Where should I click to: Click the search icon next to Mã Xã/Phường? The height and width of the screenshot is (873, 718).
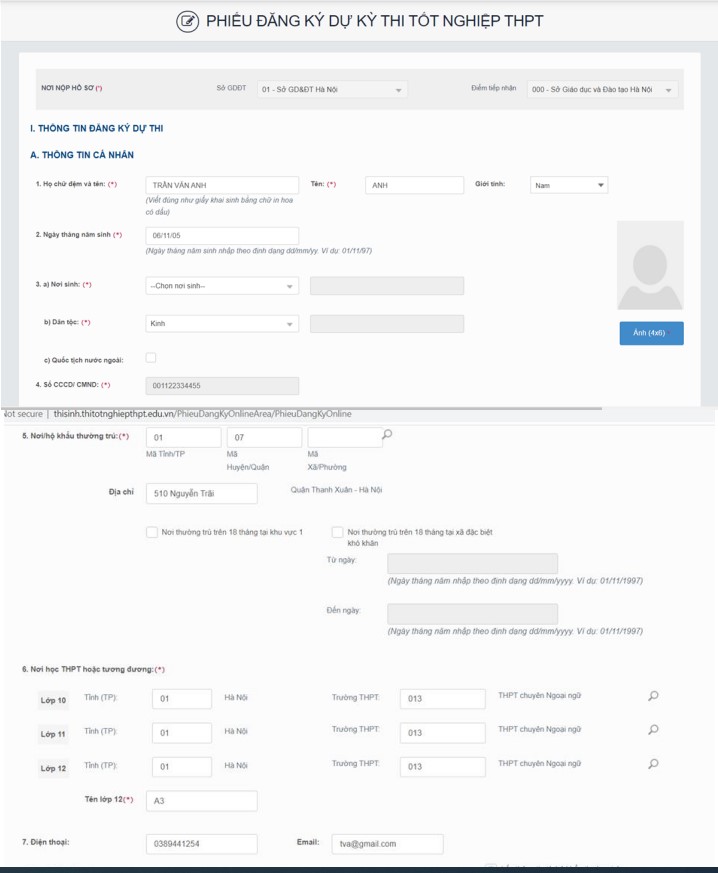coord(387,435)
